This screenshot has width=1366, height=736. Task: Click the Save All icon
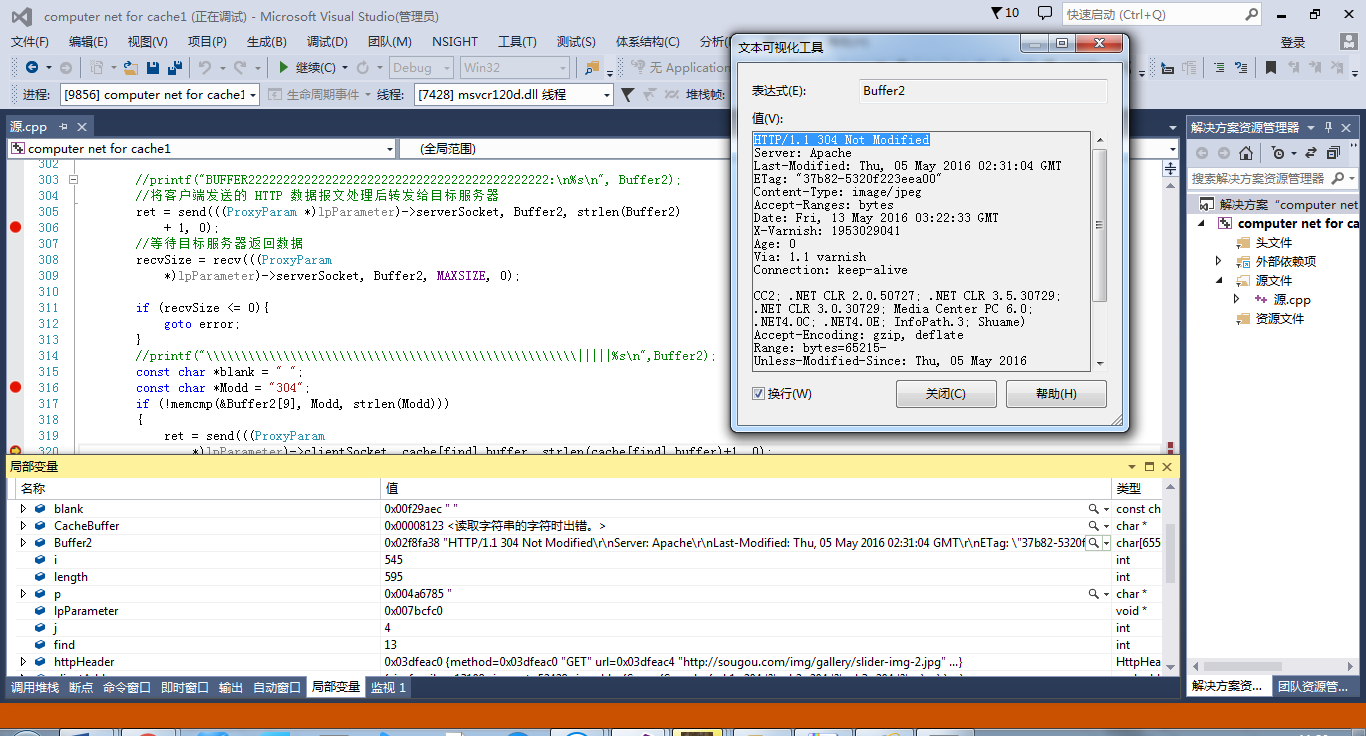[x=175, y=68]
